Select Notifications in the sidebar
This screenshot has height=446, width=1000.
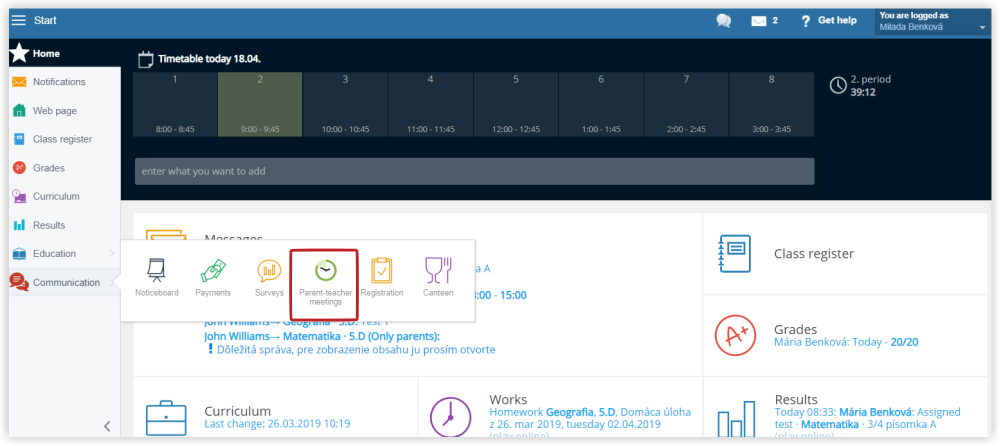(x=59, y=82)
